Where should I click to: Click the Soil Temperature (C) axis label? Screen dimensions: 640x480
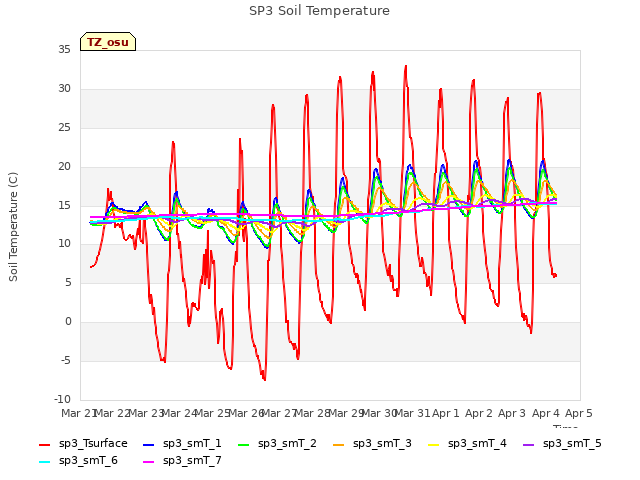tap(13, 227)
